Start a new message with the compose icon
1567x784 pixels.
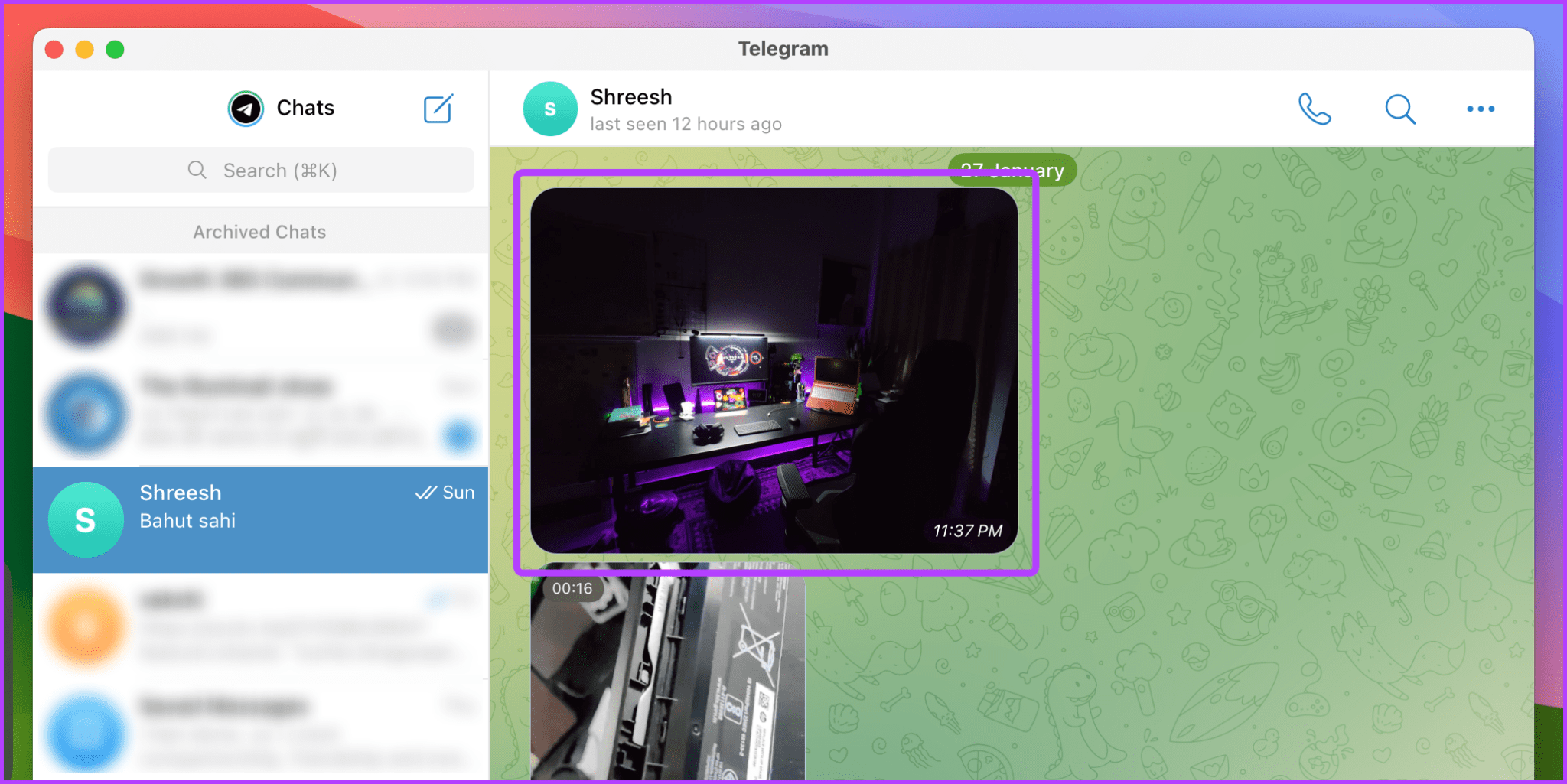(x=438, y=109)
